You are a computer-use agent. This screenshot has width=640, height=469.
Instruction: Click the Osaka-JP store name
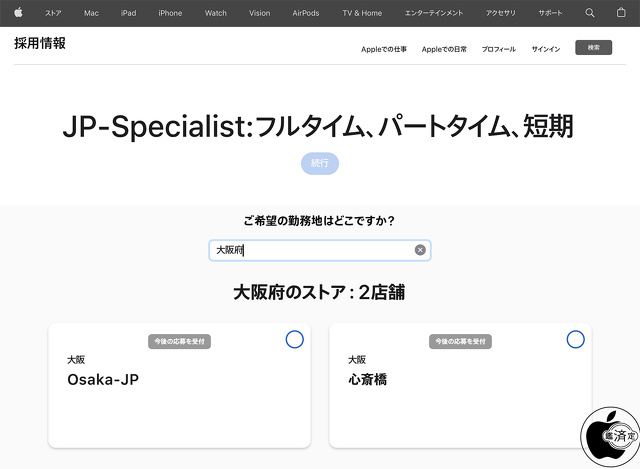103,380
